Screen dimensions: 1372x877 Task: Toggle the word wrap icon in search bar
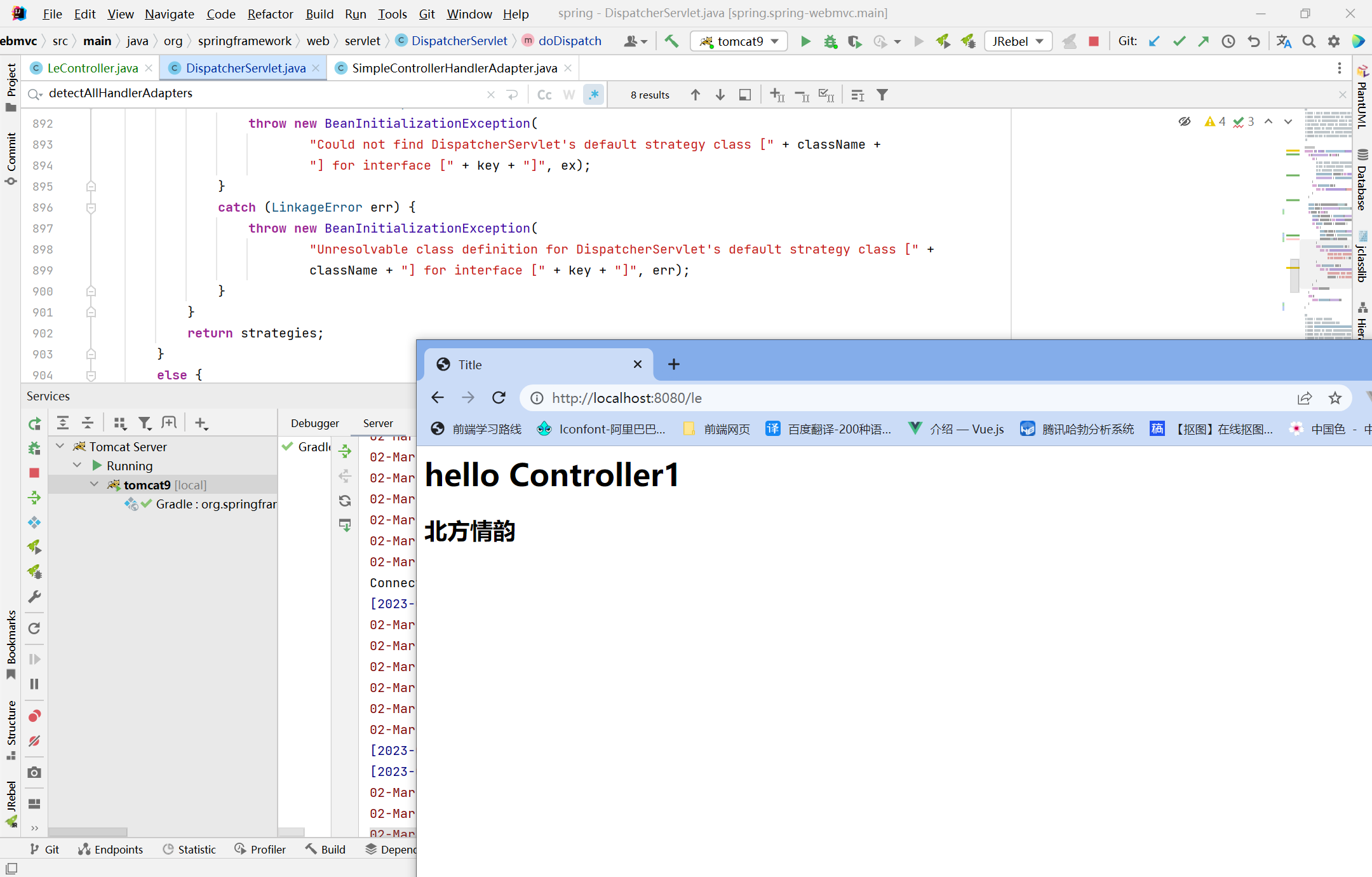click(567, 94)
